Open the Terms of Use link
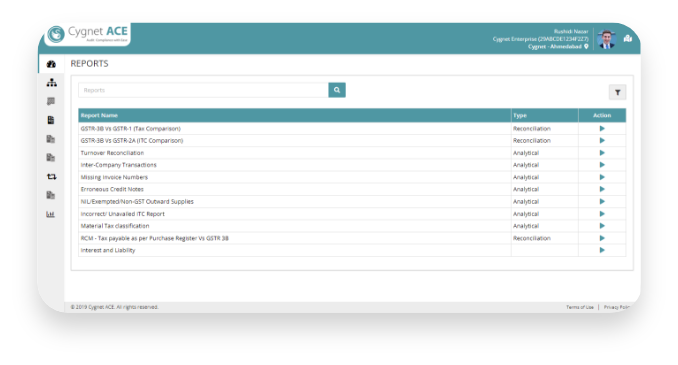The image size is (678, 365). coord(580,307)
